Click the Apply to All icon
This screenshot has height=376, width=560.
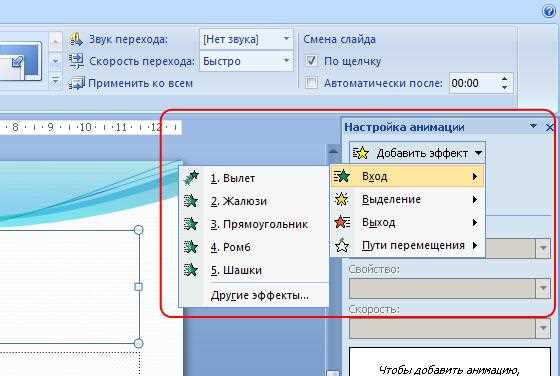pos(76,83)
